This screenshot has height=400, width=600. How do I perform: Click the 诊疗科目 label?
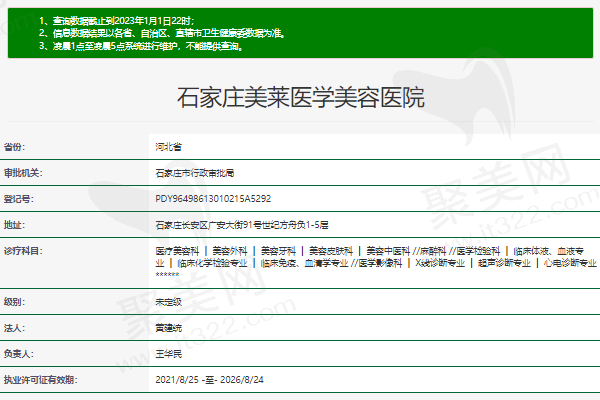(23, 251)
